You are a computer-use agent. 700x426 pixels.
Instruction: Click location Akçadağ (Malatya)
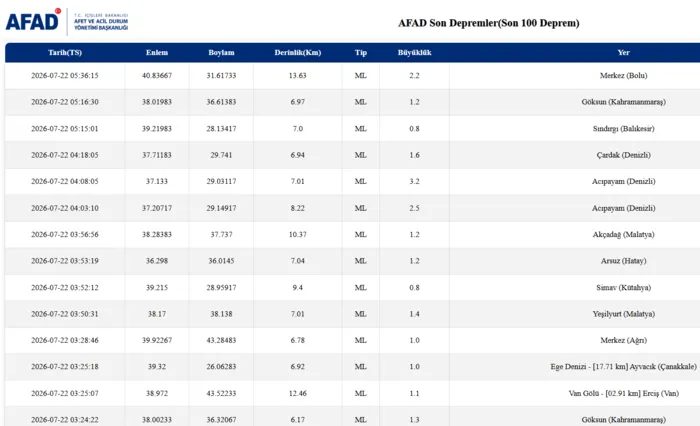(623, 234)
